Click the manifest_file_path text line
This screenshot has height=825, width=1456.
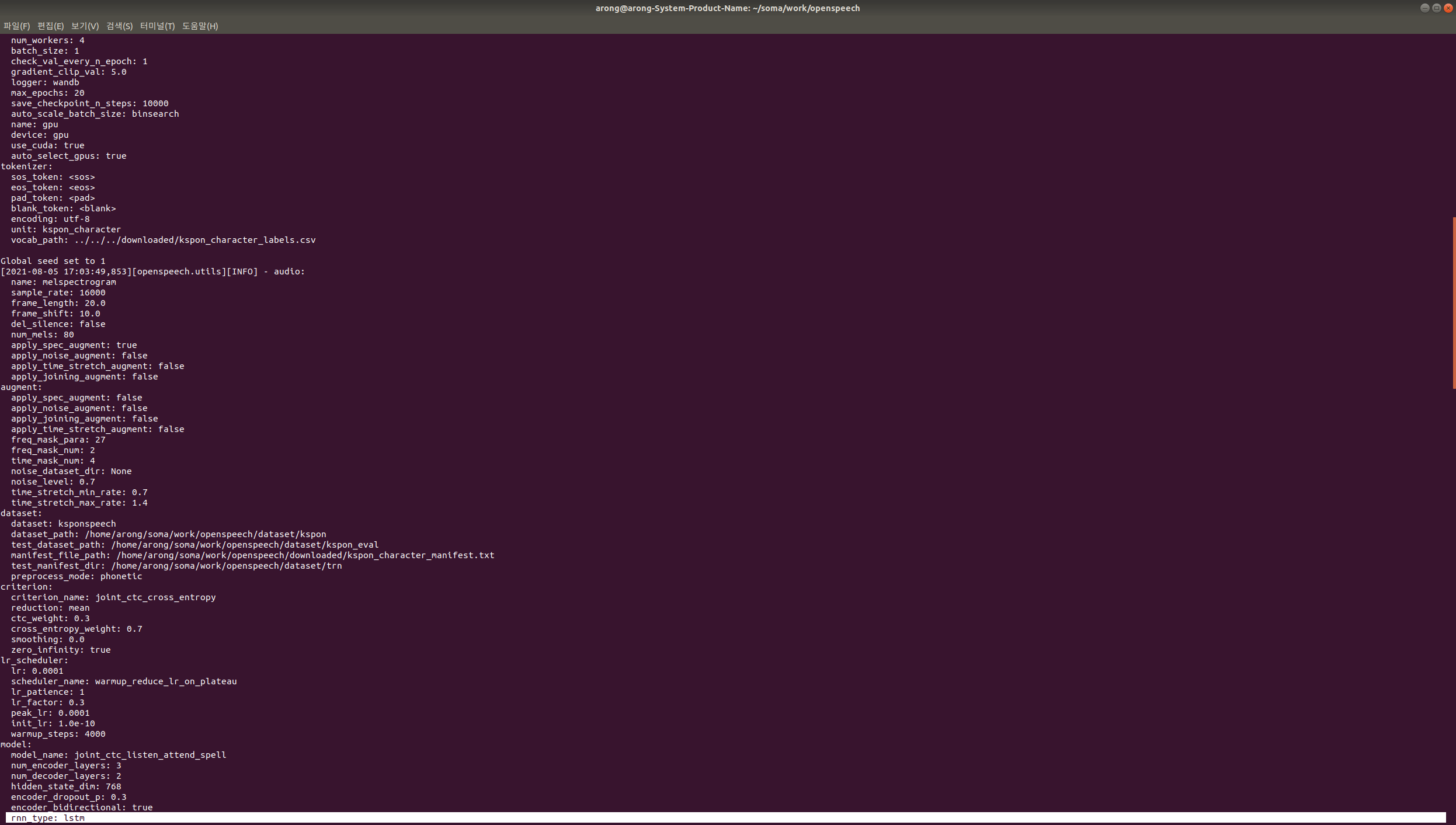tap(252, 555)
